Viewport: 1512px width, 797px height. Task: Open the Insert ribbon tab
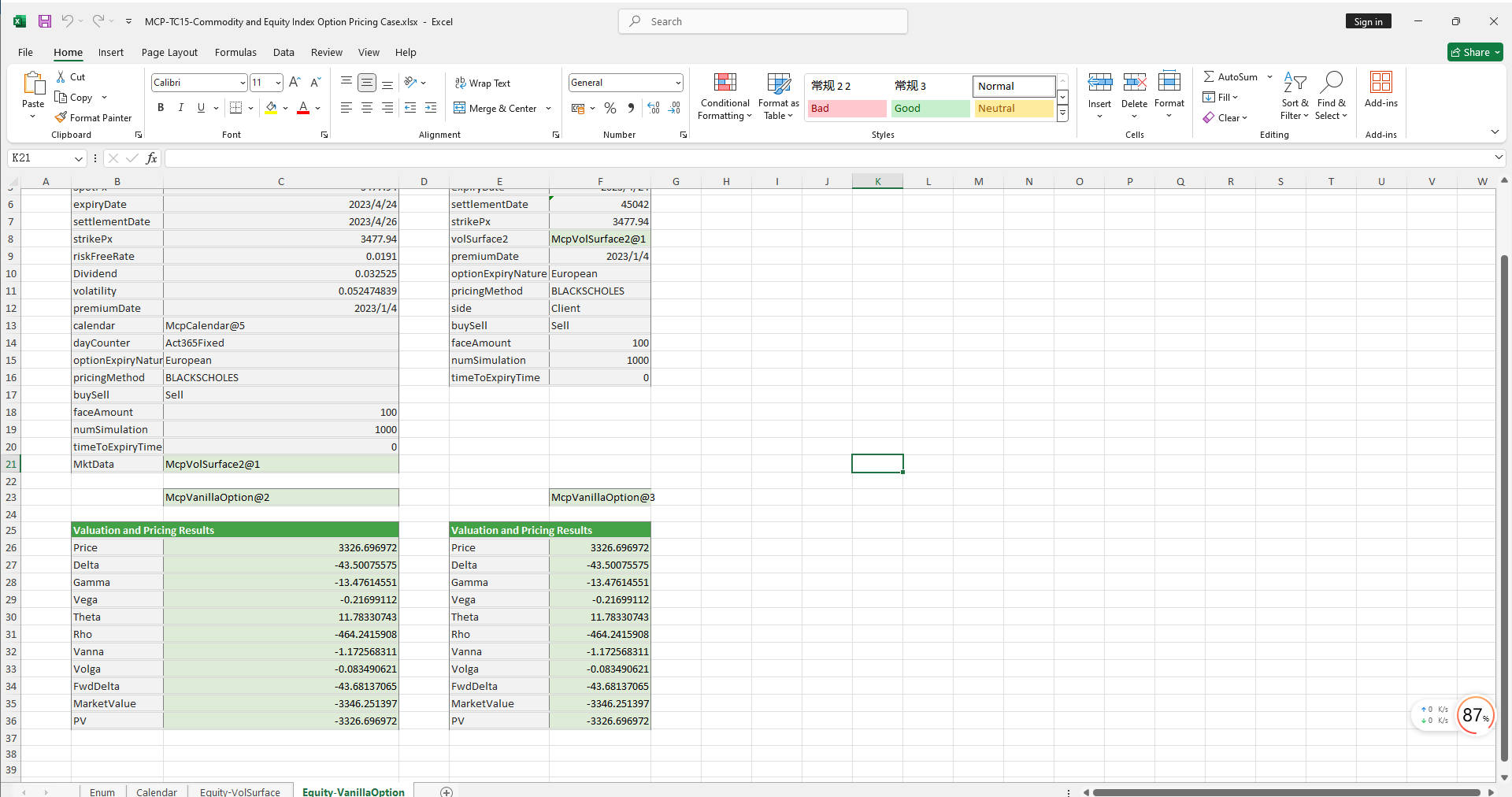pos(111,53)
